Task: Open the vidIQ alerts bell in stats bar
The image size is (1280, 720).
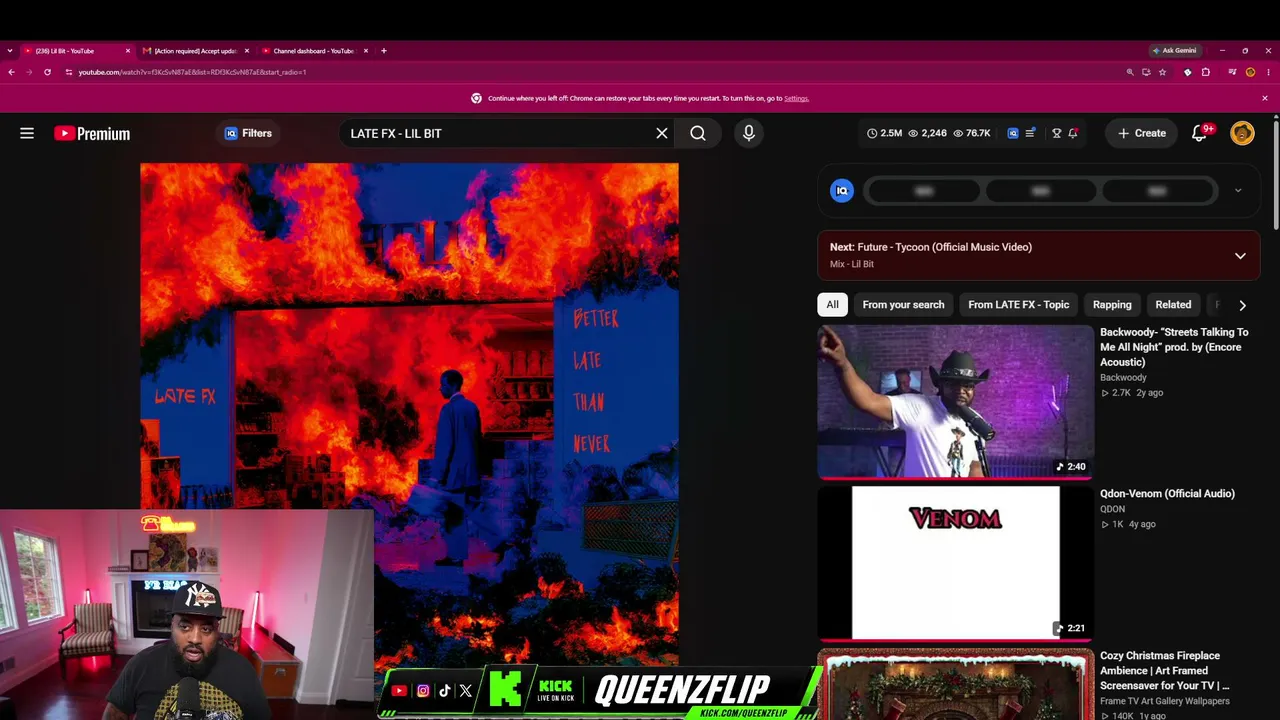Action: click(x=1073, y=133)
